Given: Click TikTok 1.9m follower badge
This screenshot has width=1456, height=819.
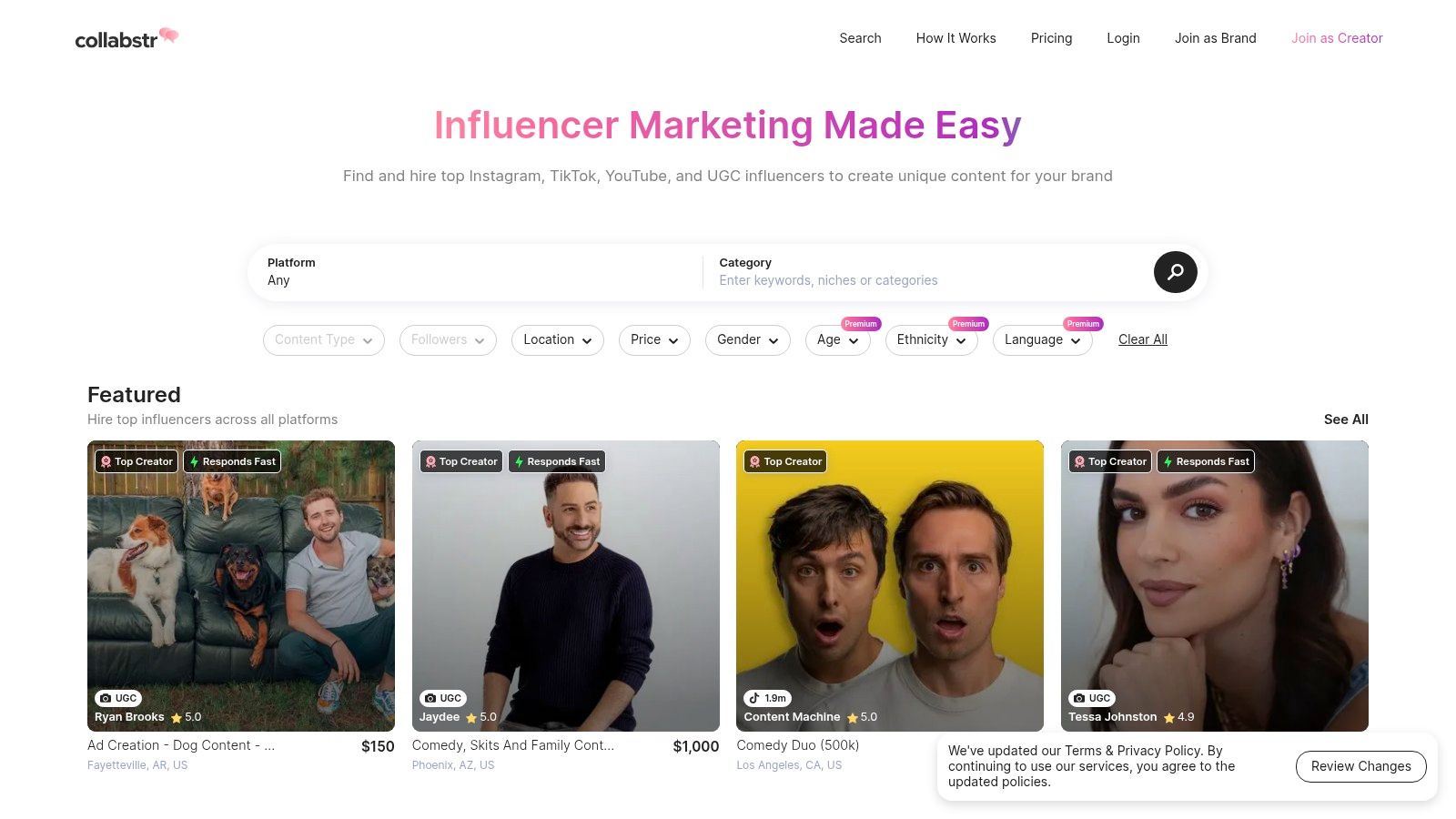Looking at the screenshot, I should tap(767, 698).
